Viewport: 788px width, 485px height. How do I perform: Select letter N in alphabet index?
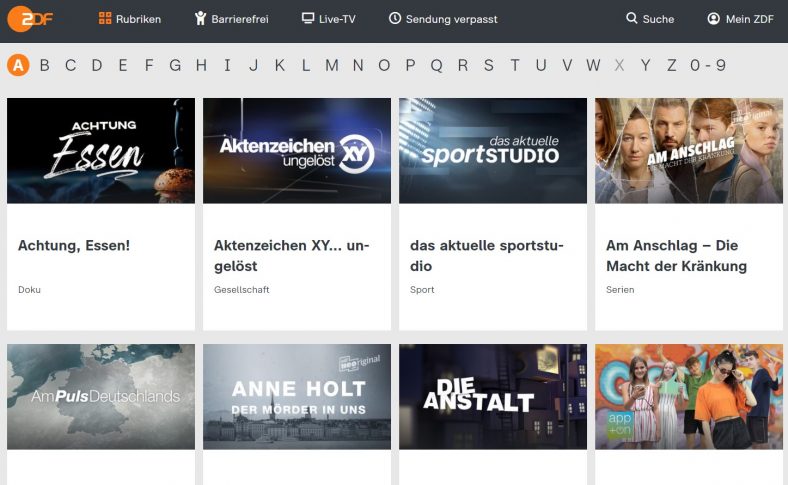(x=358, y=65)
